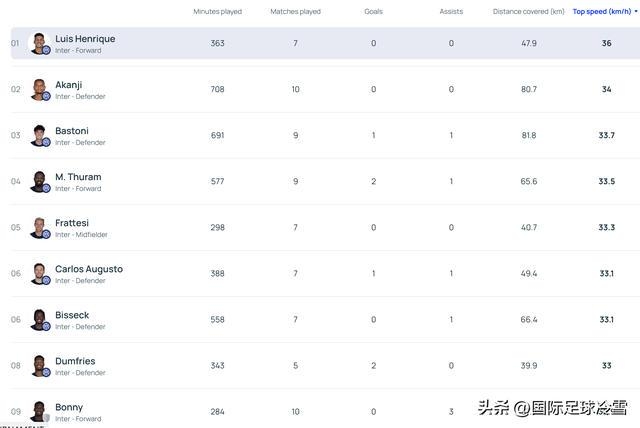
Task: Select the Carlos Augusto name link
Action: tap(89, 269)
